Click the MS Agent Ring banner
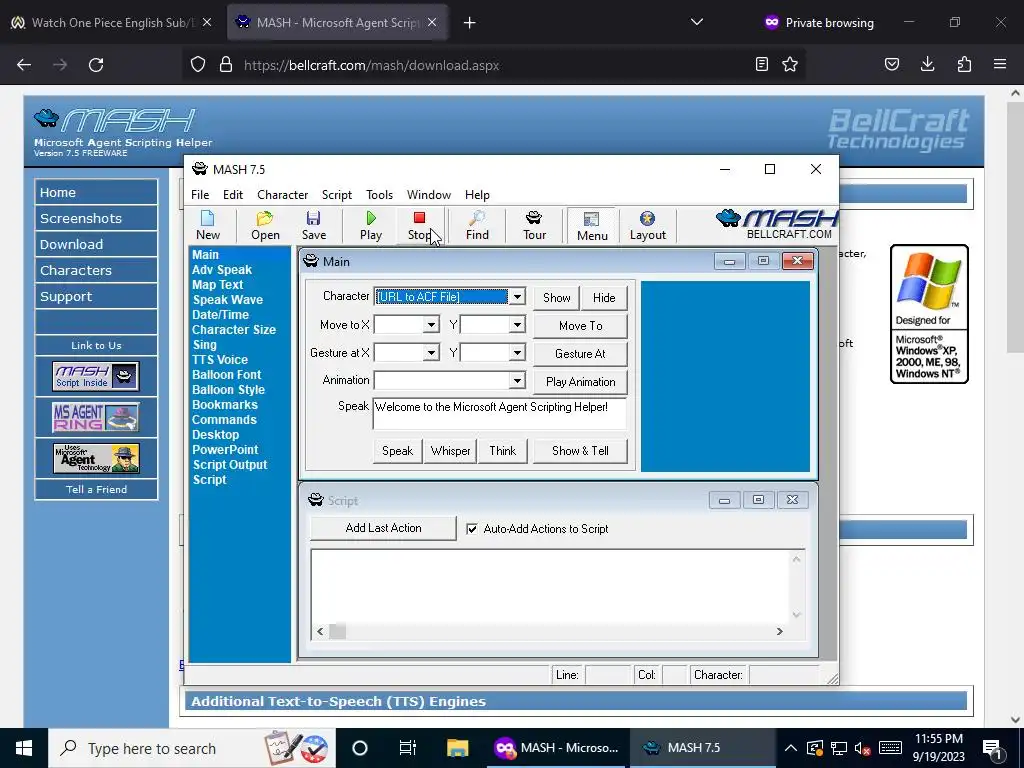 (x=96, y=417)
